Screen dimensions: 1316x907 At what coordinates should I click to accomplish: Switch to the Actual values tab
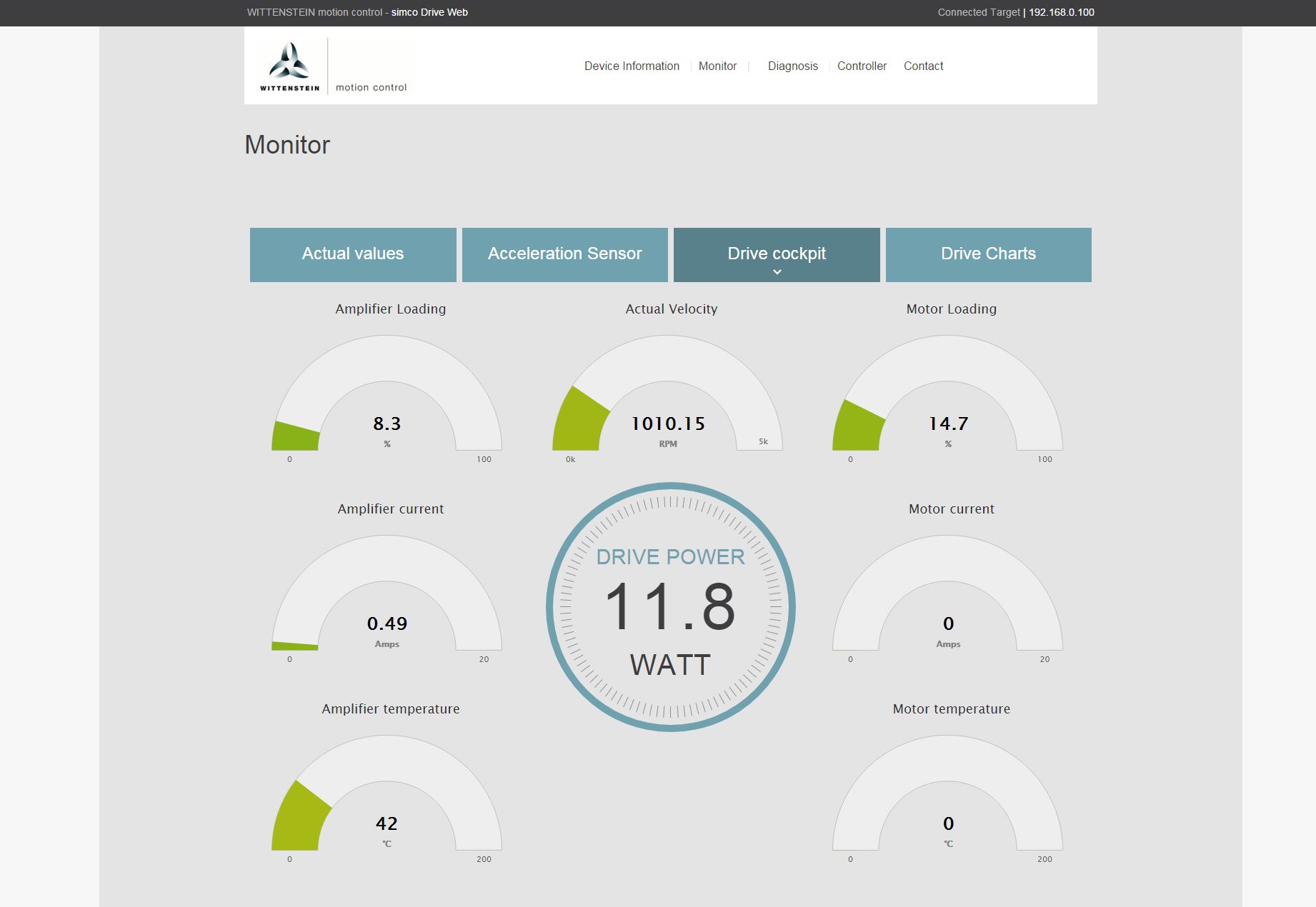click(353, 254)
